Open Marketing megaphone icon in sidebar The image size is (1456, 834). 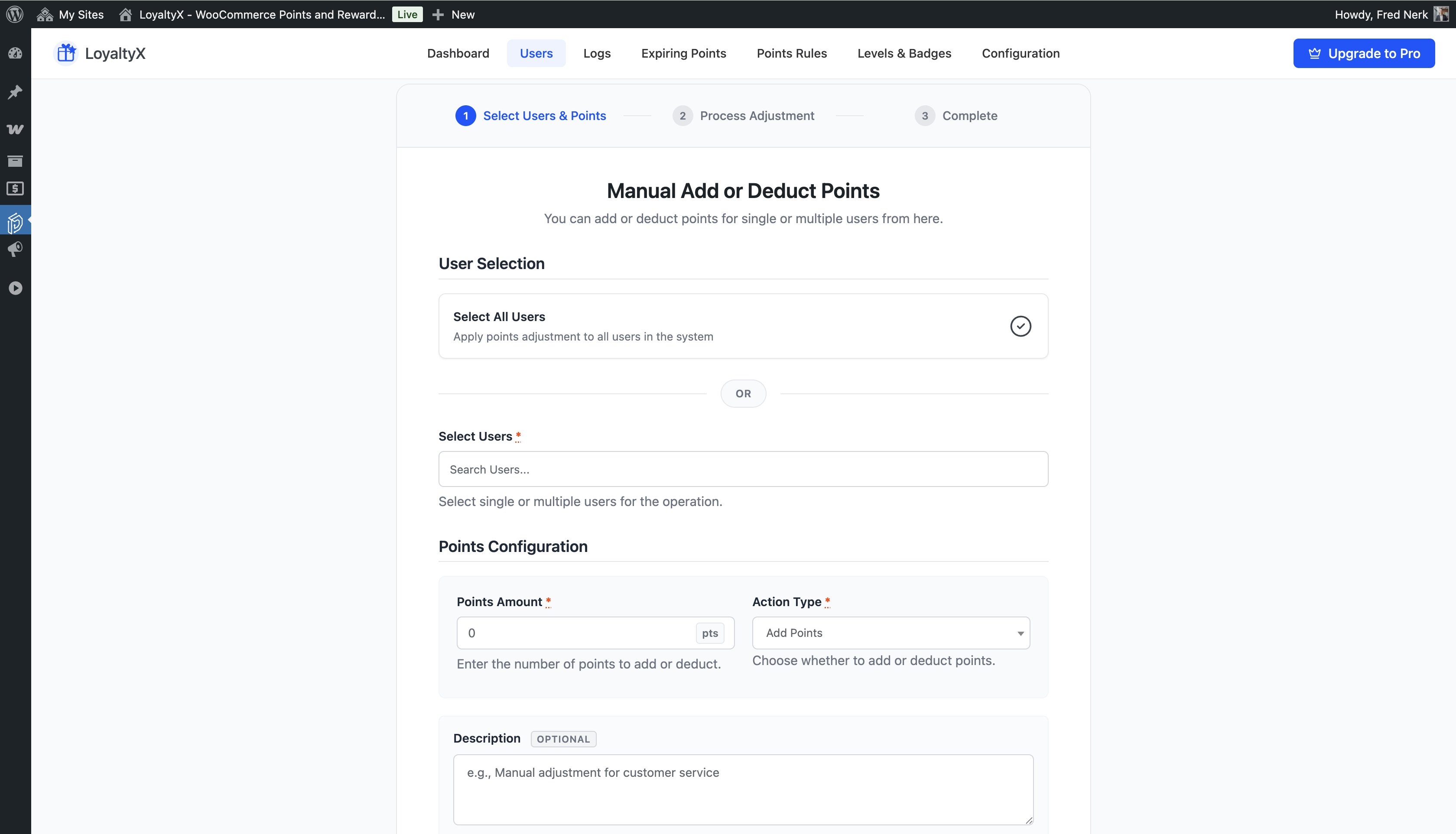[x=15, y=249]
